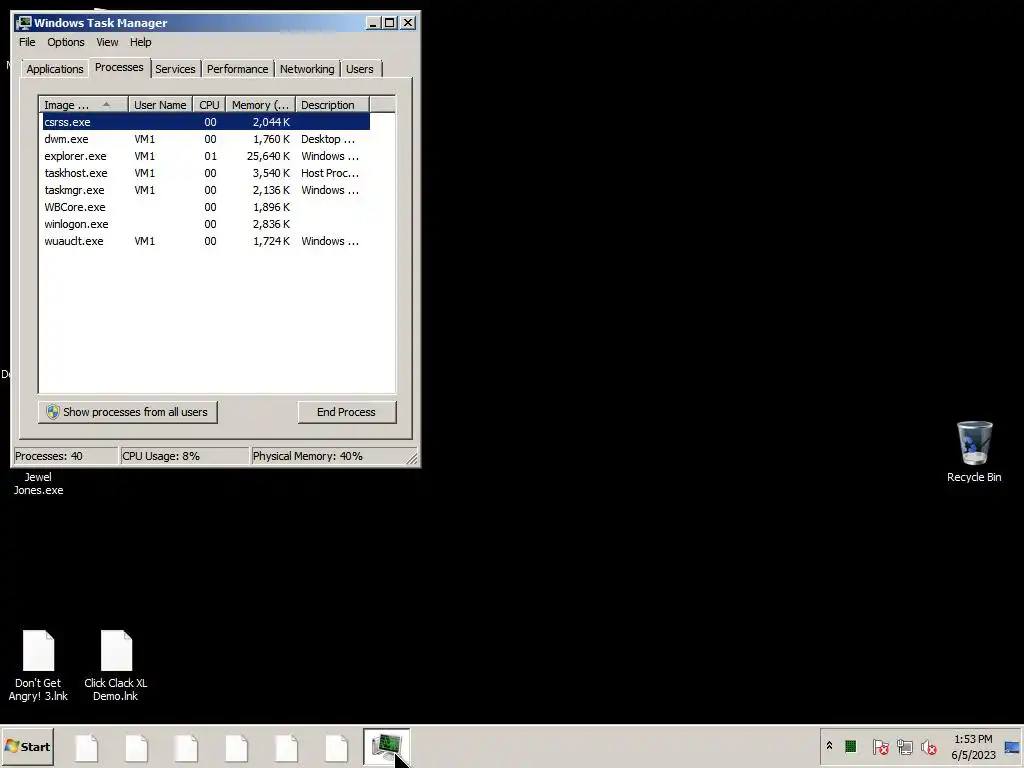Click the Desktop ... description cell
Image resolution: width=1024 pixels, height=768 pixels.
click(x=328, y=139)
